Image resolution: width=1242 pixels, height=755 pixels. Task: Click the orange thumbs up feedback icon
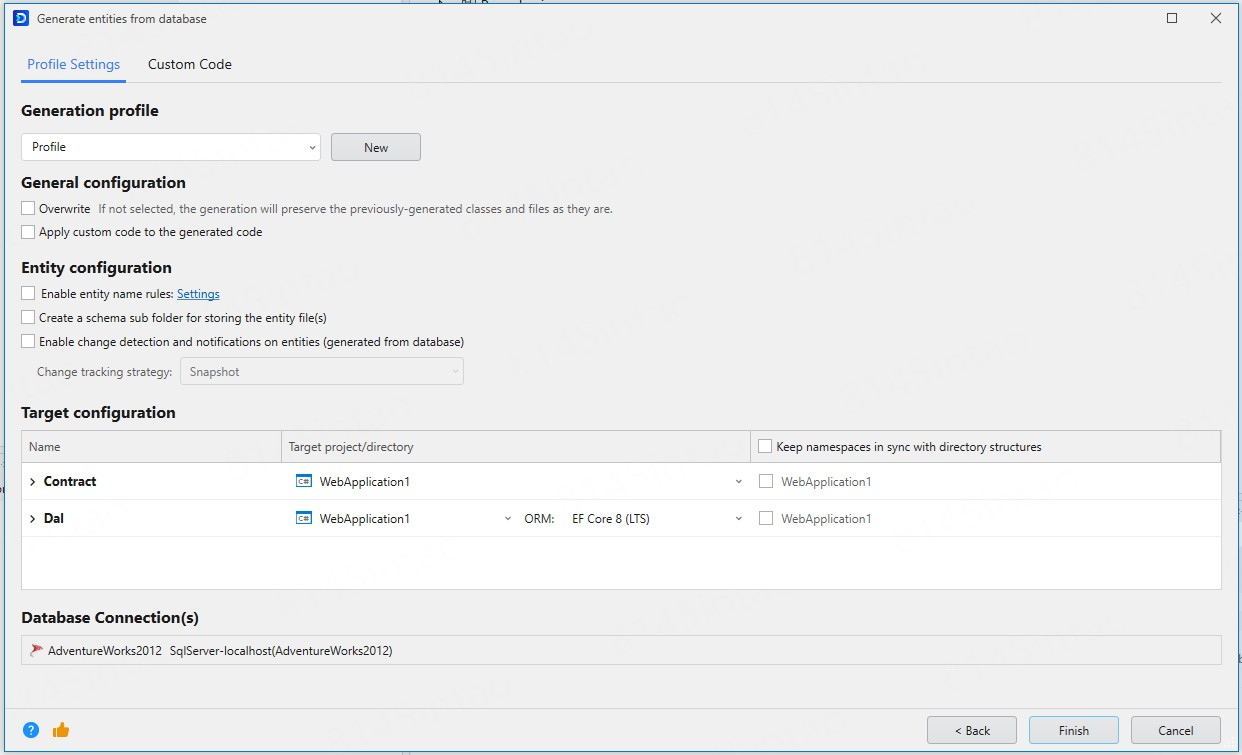pyautogui.click(x=61, y=730)
